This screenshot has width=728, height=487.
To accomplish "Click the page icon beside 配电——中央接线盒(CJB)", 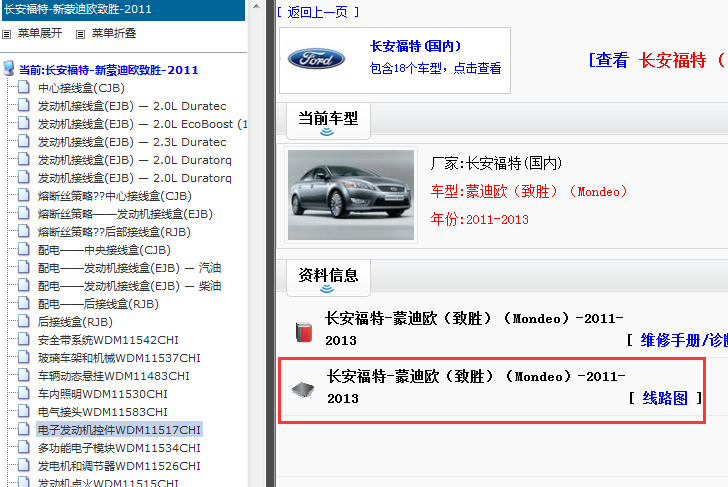I will [x=24, y=249].
